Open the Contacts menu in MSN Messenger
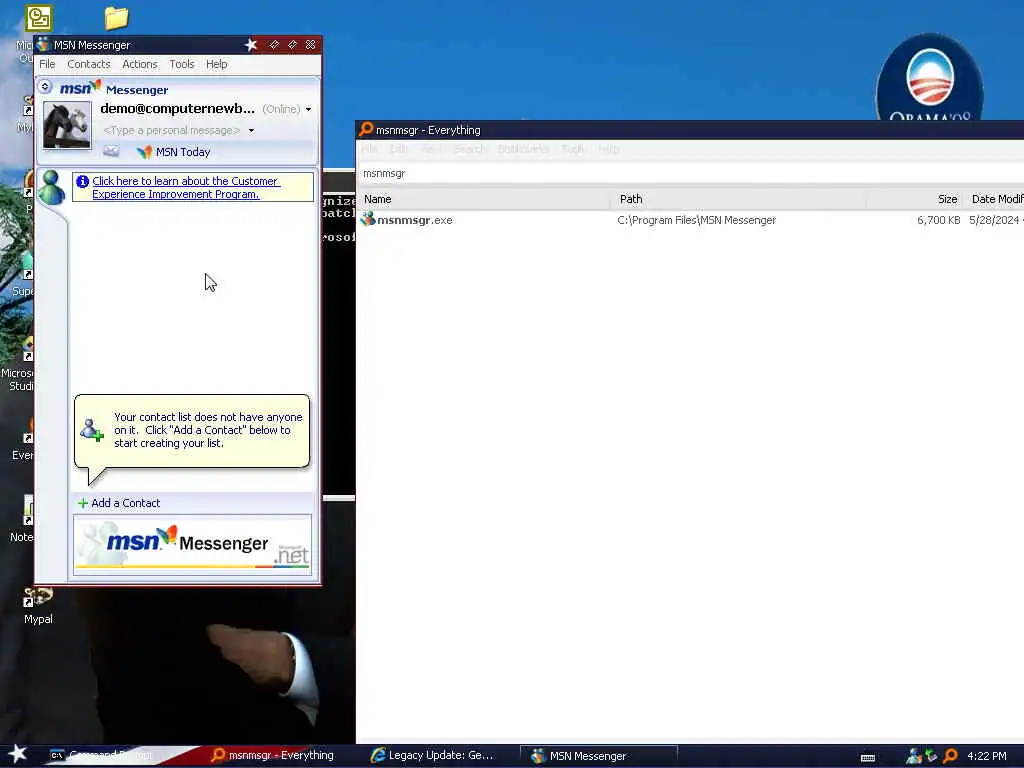Viewport: 1024px width, 768px height. pyautogui.click(x=88, y=64)
